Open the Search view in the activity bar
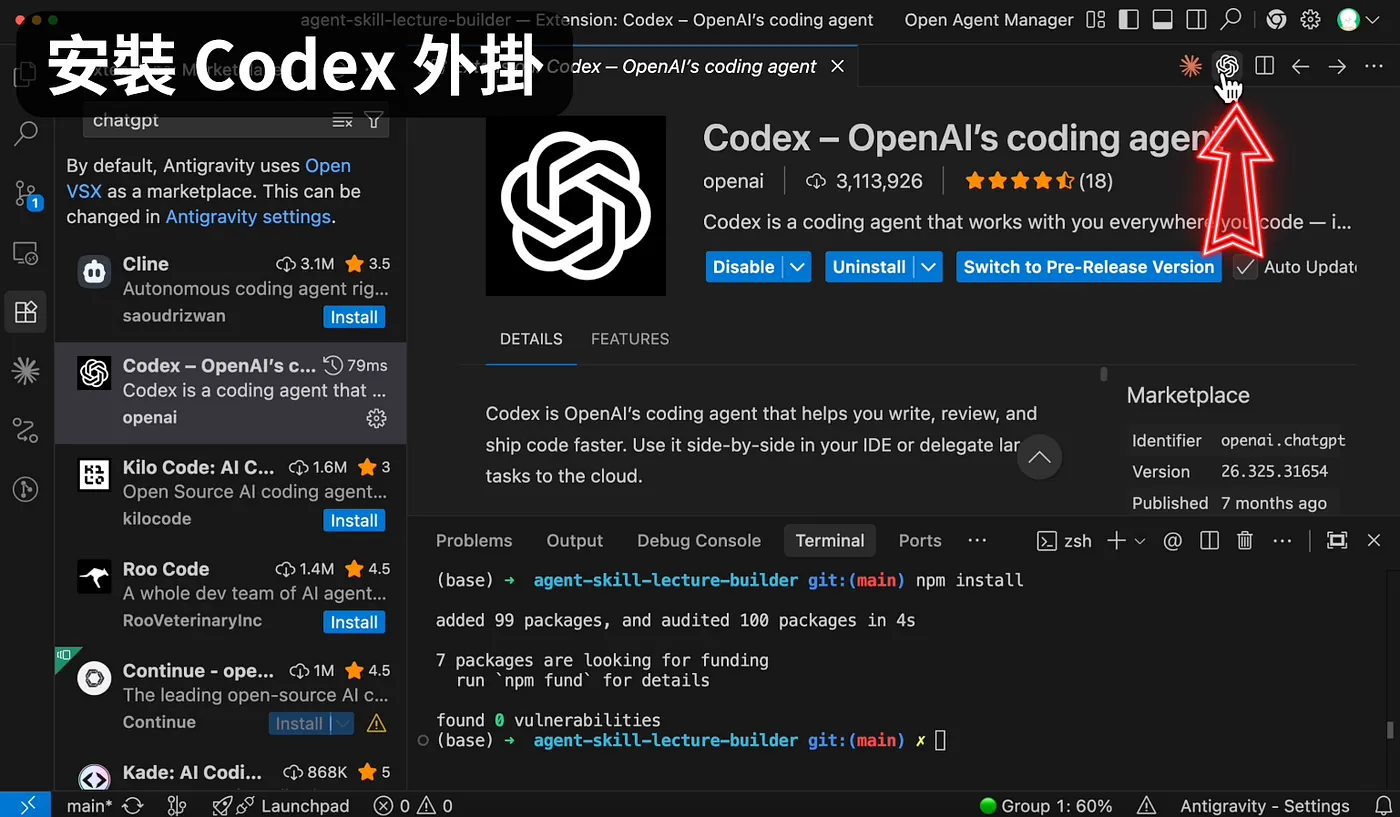 (x=26, y=133)
